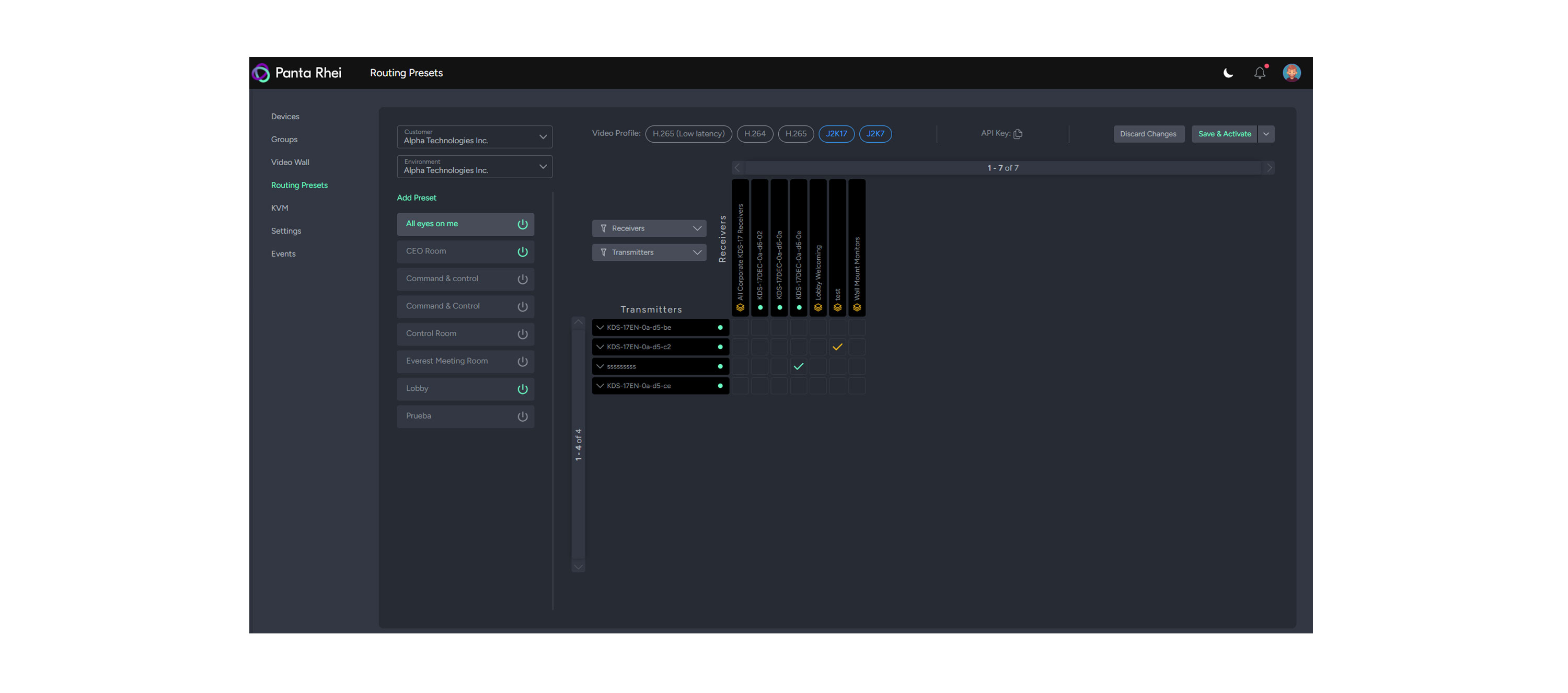
Task: Open the notifications bell
Action: (x=1260, y=73)
